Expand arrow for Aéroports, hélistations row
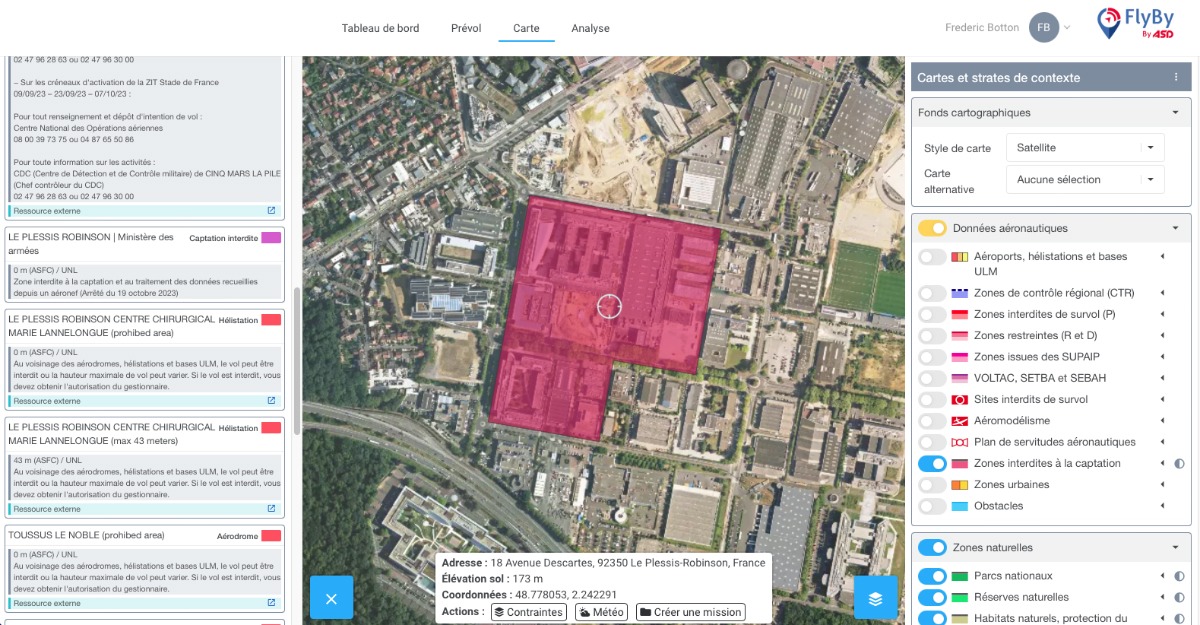1200x625 pixels. point(1162,257)
